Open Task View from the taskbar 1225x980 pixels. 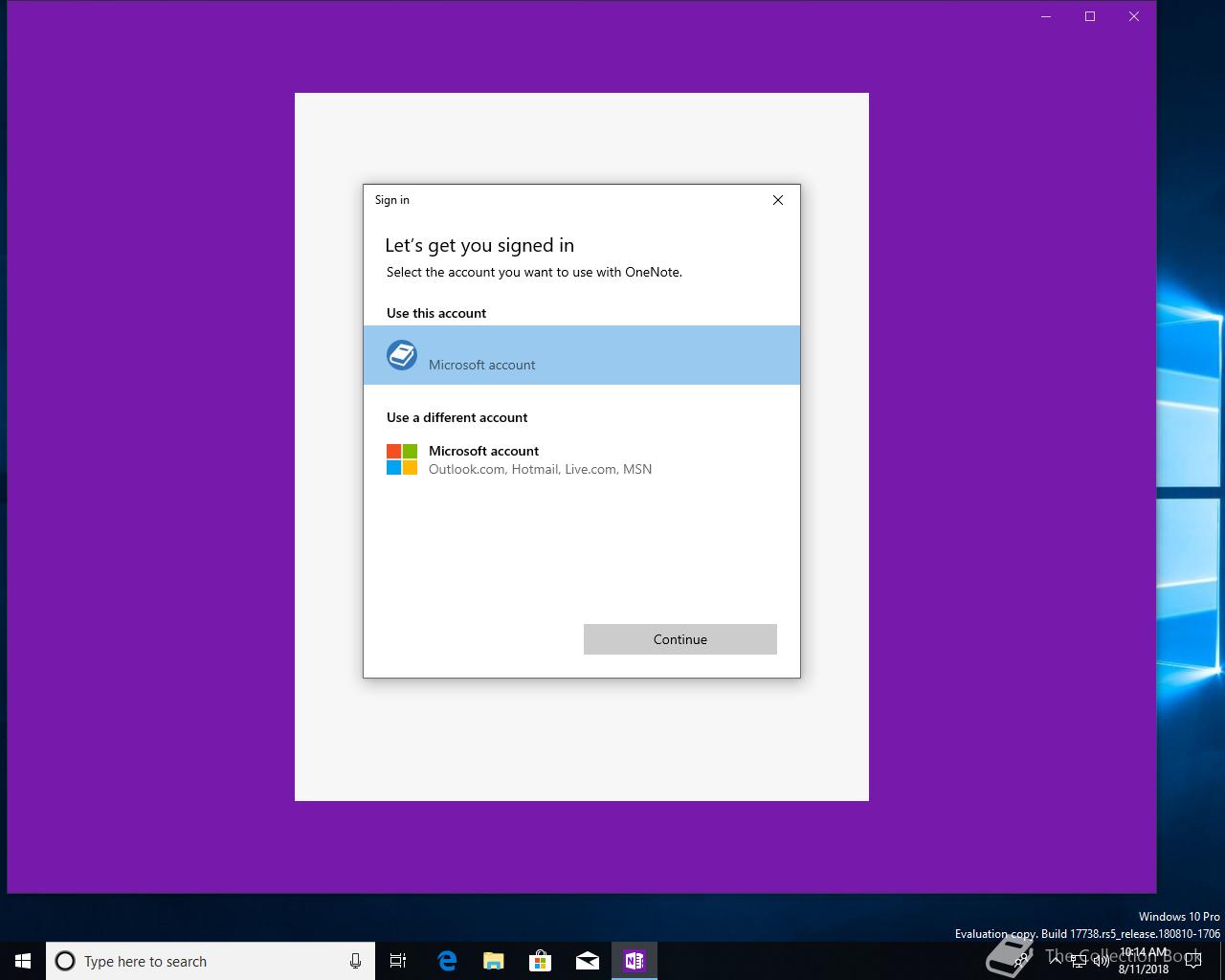398,961
